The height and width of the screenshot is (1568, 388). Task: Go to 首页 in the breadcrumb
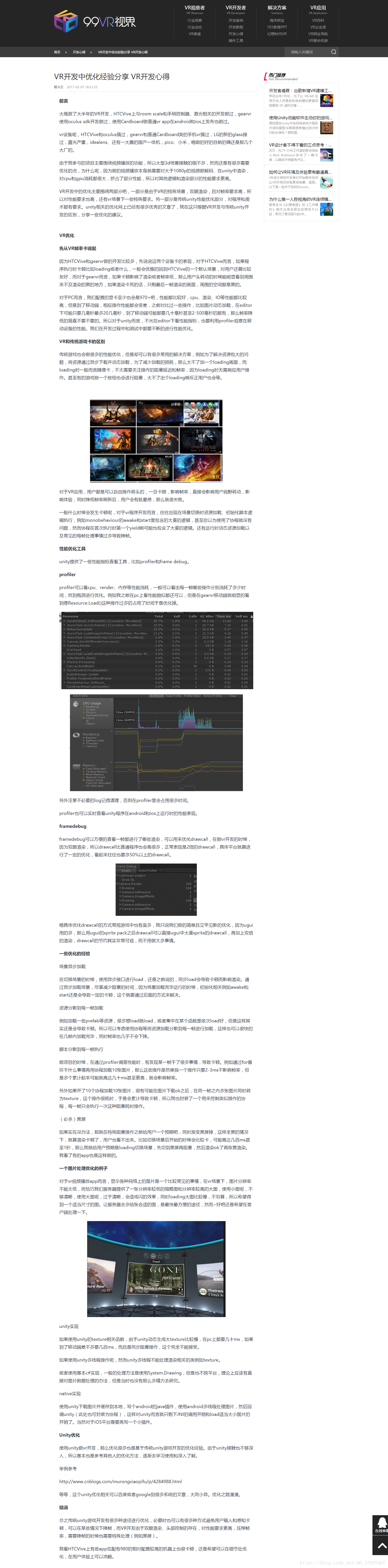57,52
